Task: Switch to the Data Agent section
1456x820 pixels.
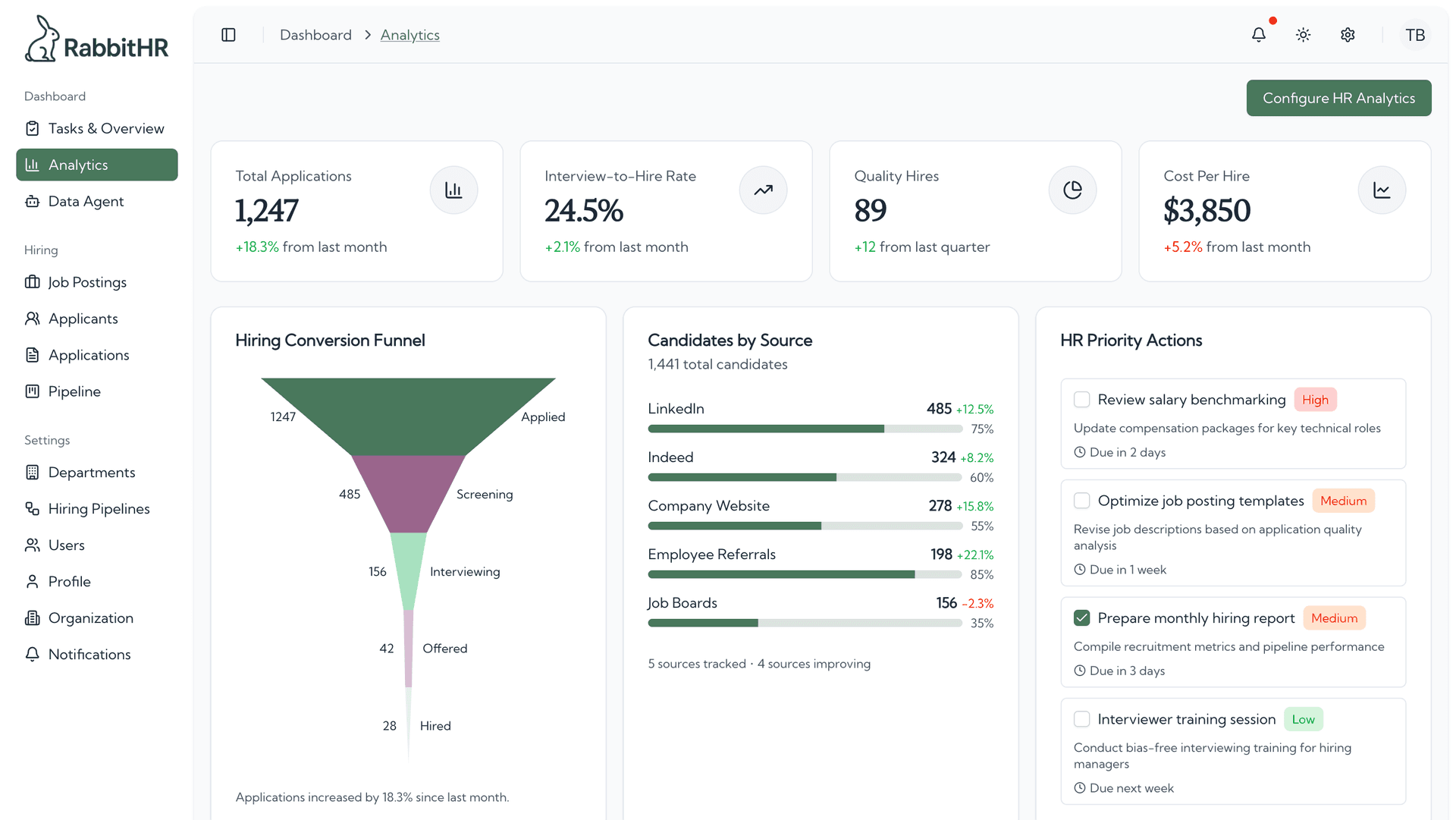Action: [x=86, y=201]
